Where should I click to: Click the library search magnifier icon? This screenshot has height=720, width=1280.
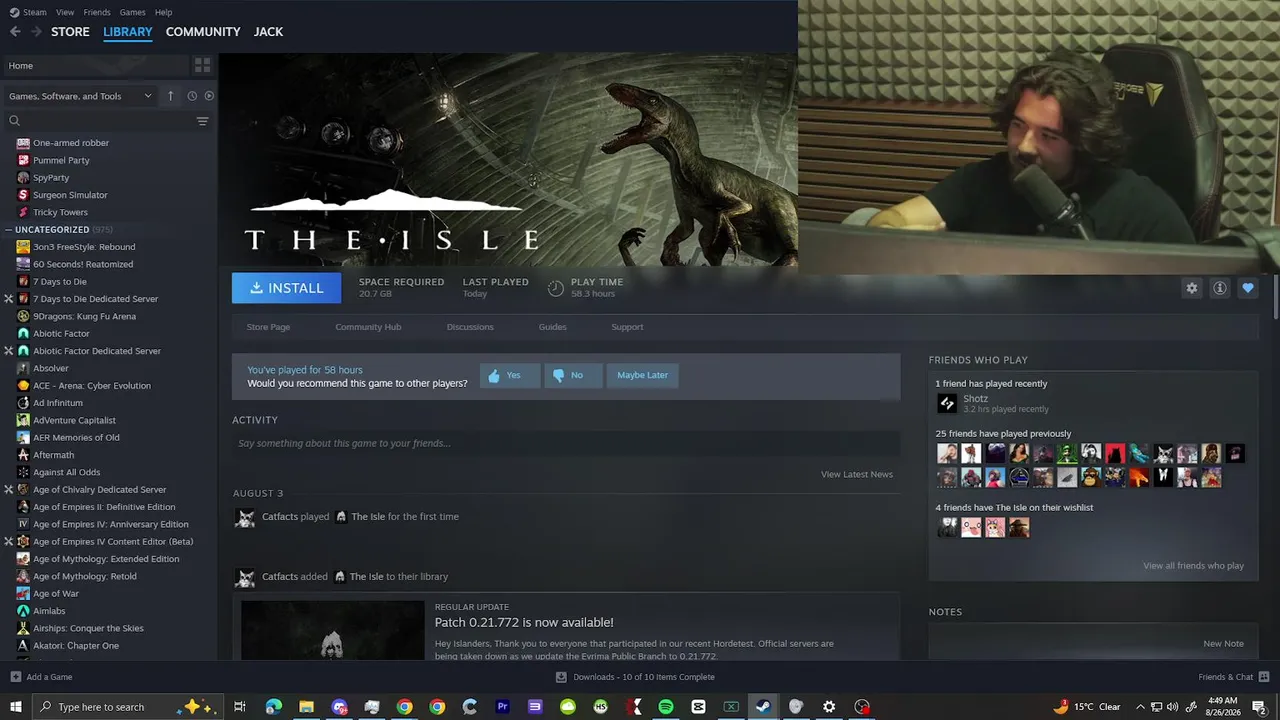click(14, 121)
